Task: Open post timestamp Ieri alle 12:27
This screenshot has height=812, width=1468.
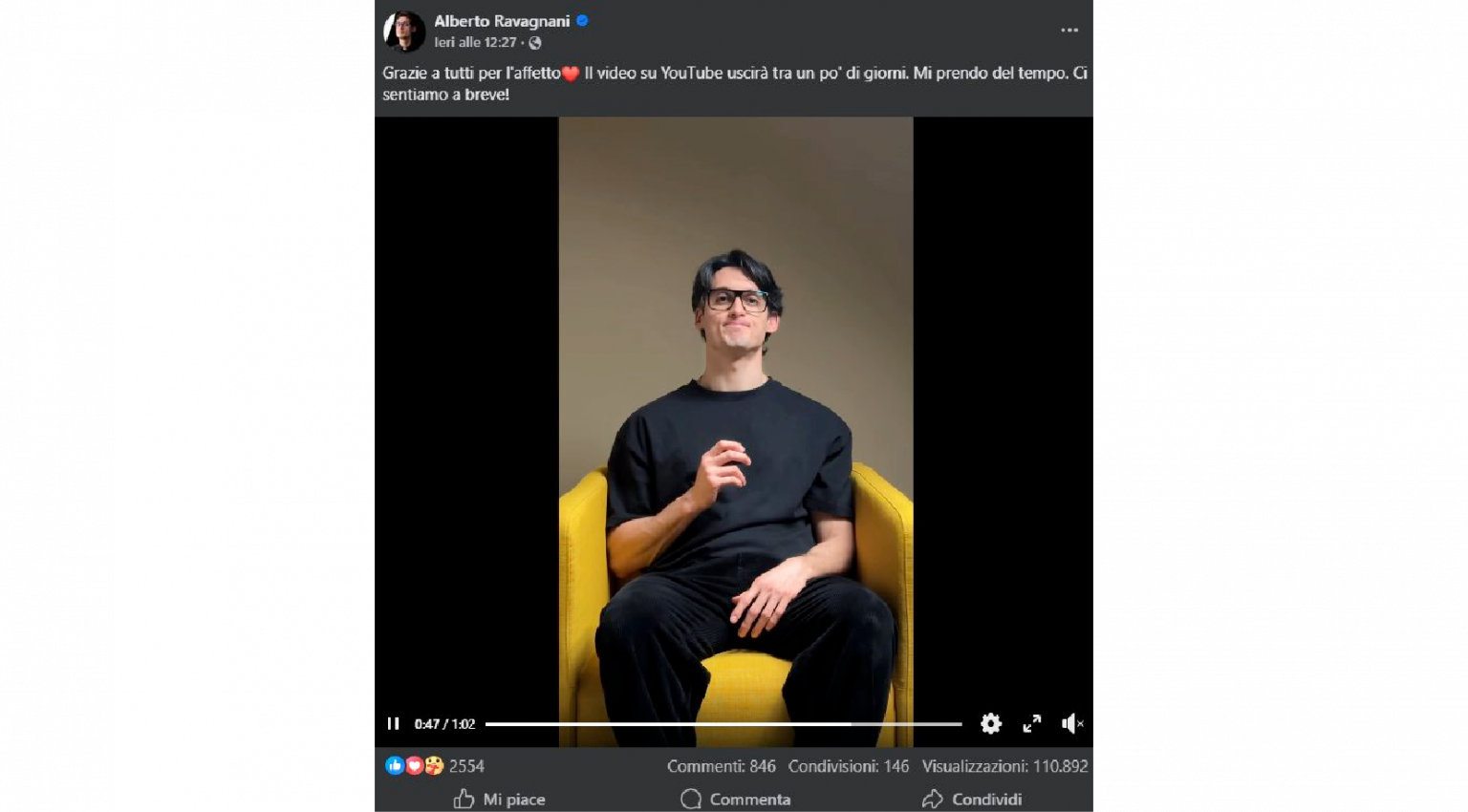Action: (475, 43)
